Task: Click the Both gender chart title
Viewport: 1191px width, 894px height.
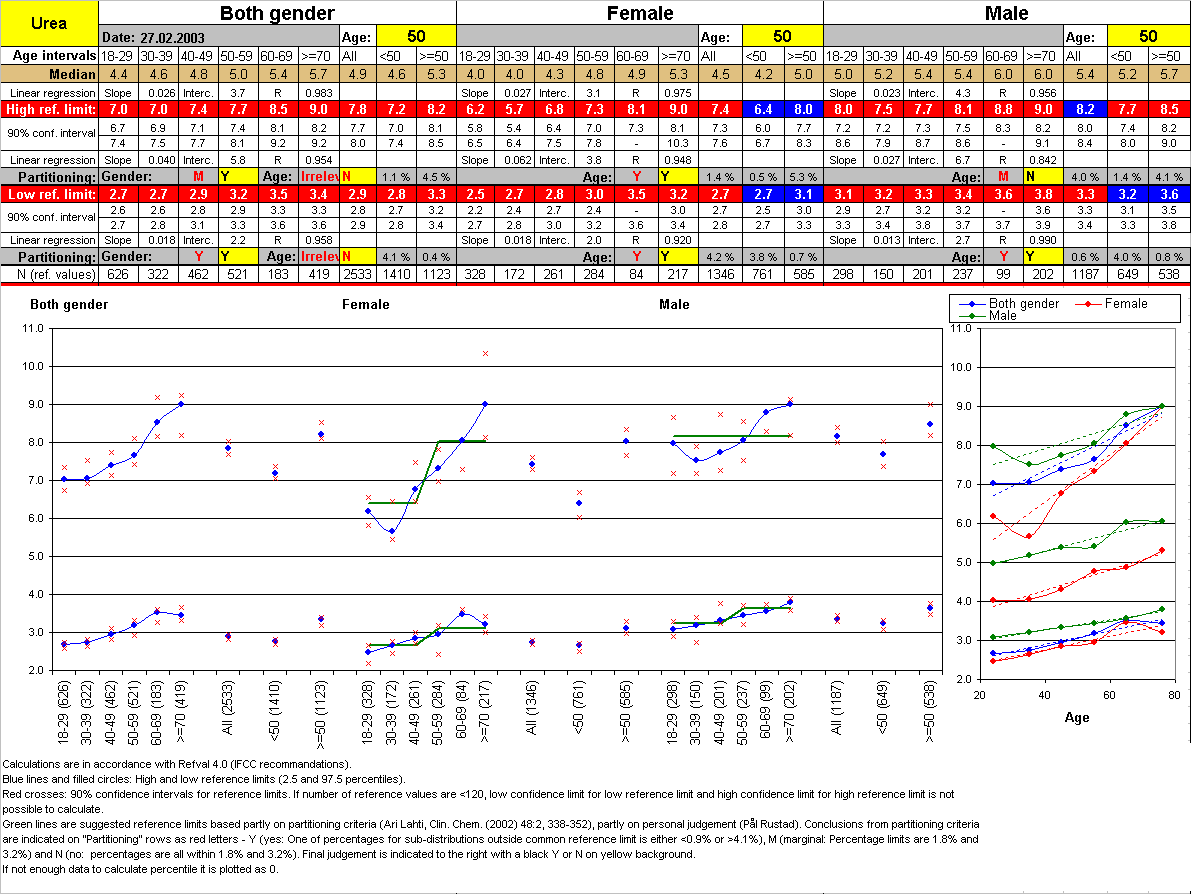Action: coord(69,305)
